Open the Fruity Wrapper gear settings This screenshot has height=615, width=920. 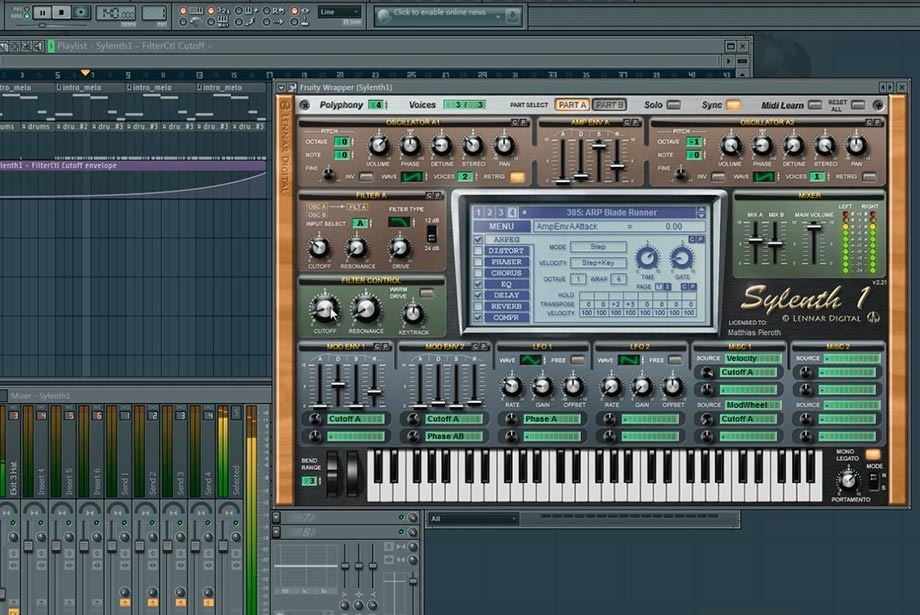coord(292,87)
